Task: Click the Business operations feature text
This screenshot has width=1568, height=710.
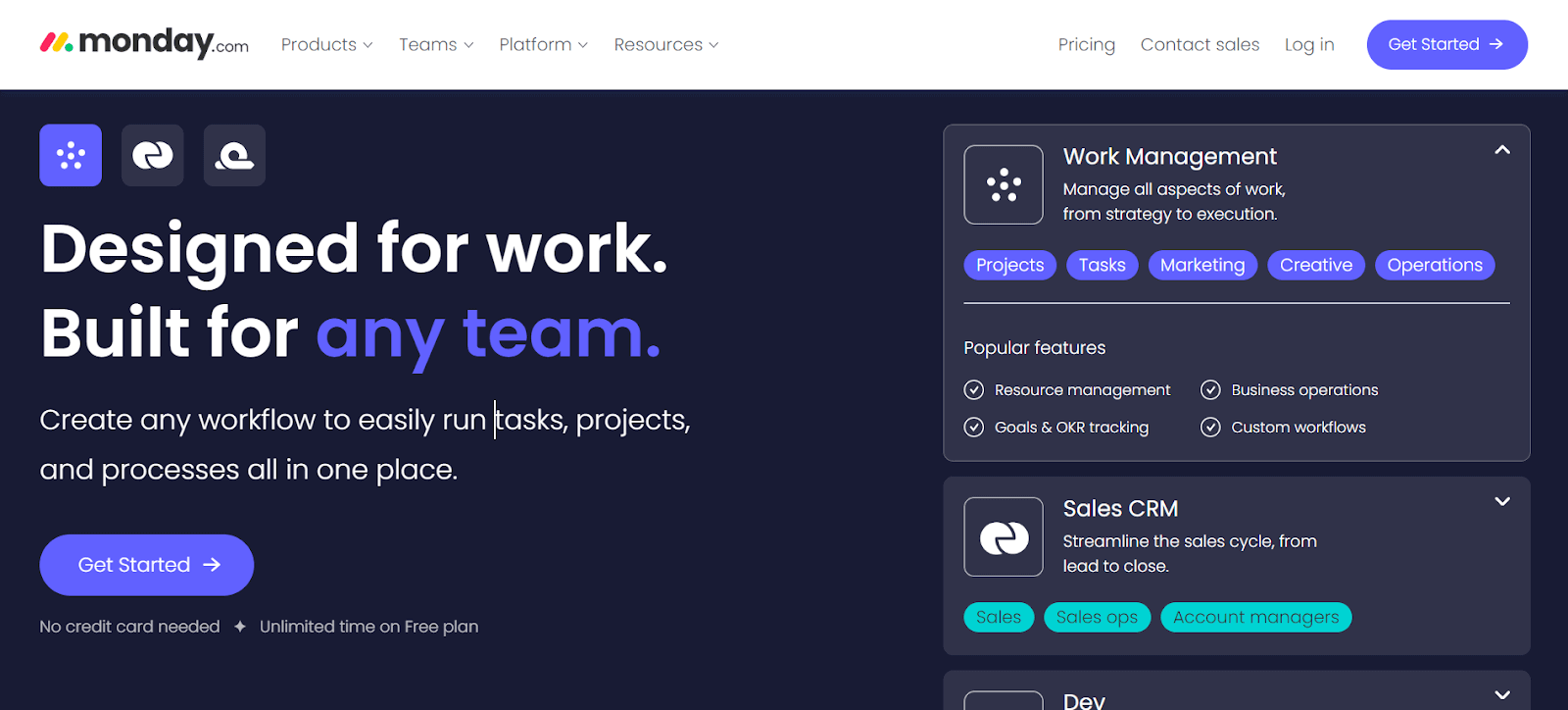Action: pyautogui.click(x=1304, y=390)
